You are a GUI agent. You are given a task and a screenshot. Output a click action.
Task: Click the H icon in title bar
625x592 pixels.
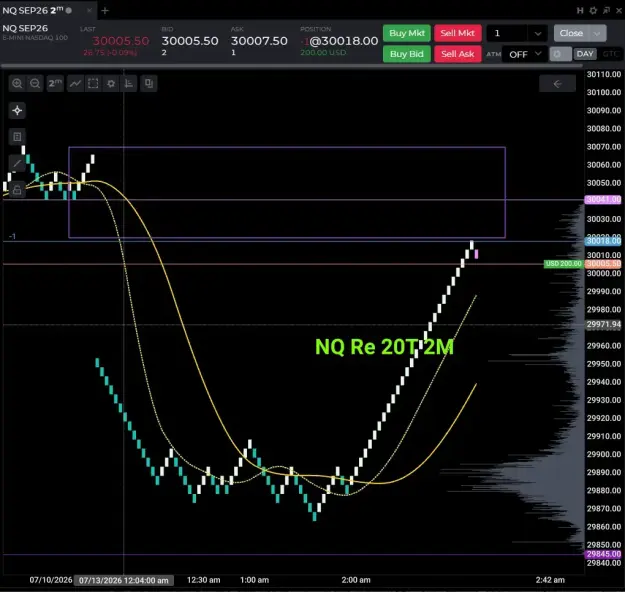(580, 11)
